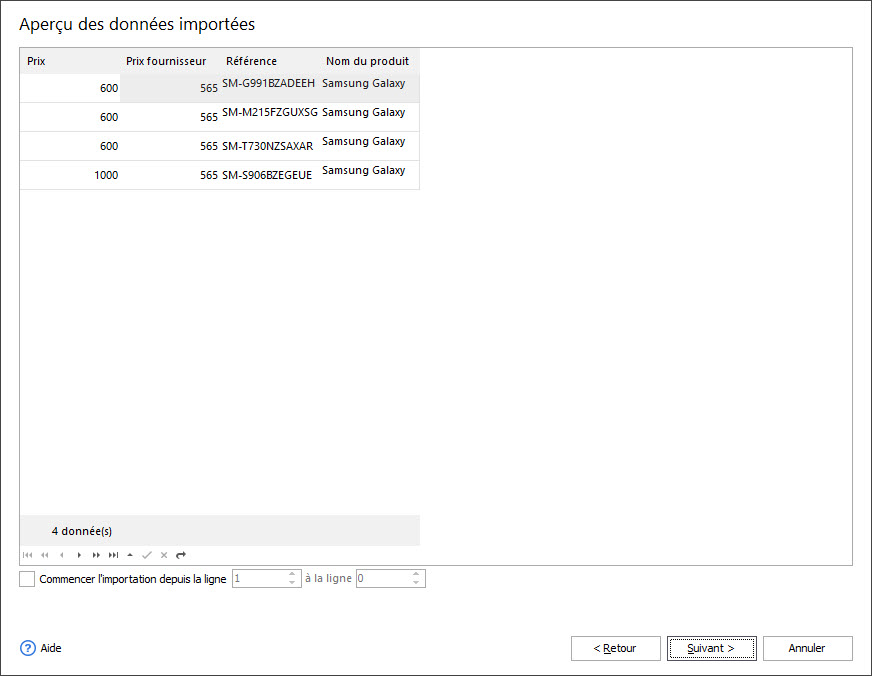Click the Aide question mark icon

28,648
